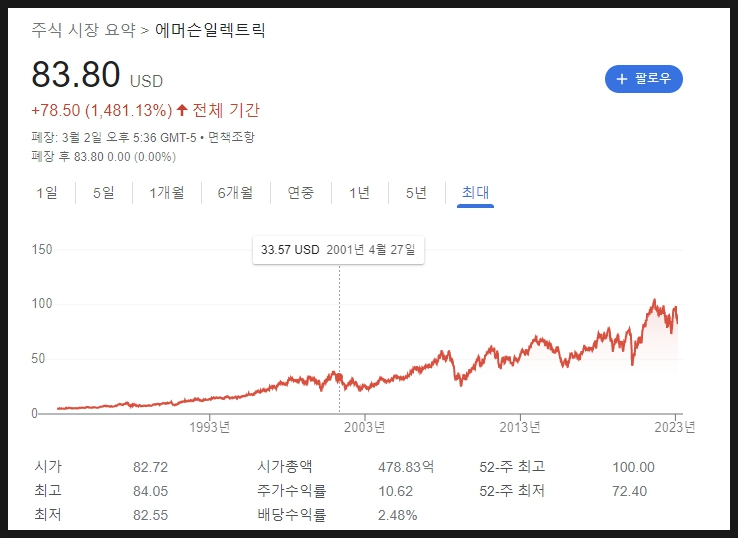Select the 5일 time range tab
This screenshot has width=738, height=538.
(x=104, y=193)
